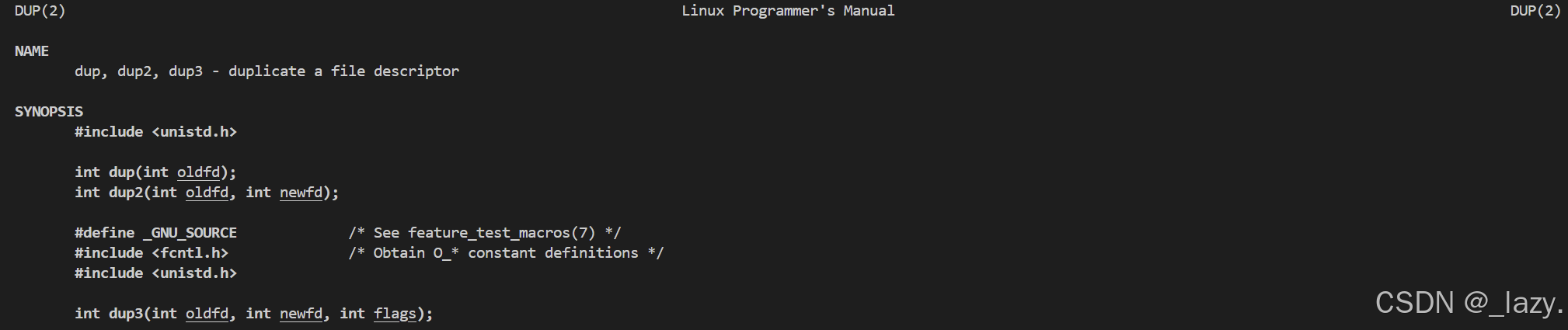
Task: Click the first #include <unistd.h> line
Action: 155,132
